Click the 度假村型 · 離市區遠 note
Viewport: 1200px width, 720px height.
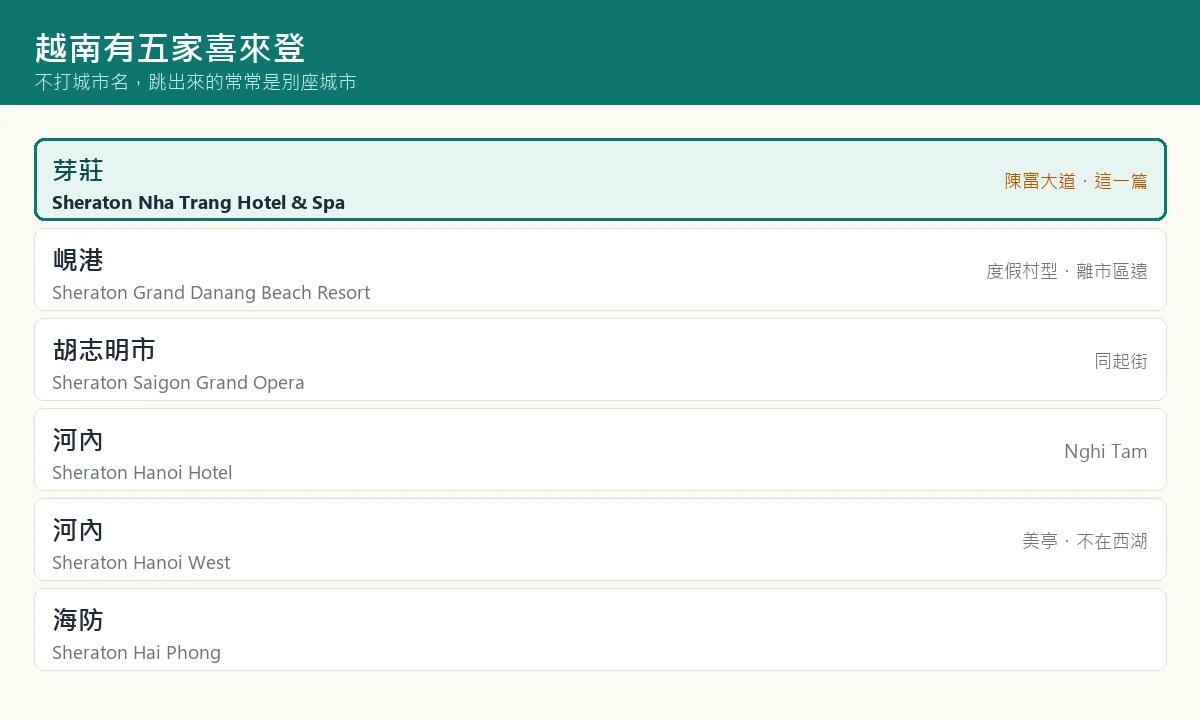pos(1067,271)
